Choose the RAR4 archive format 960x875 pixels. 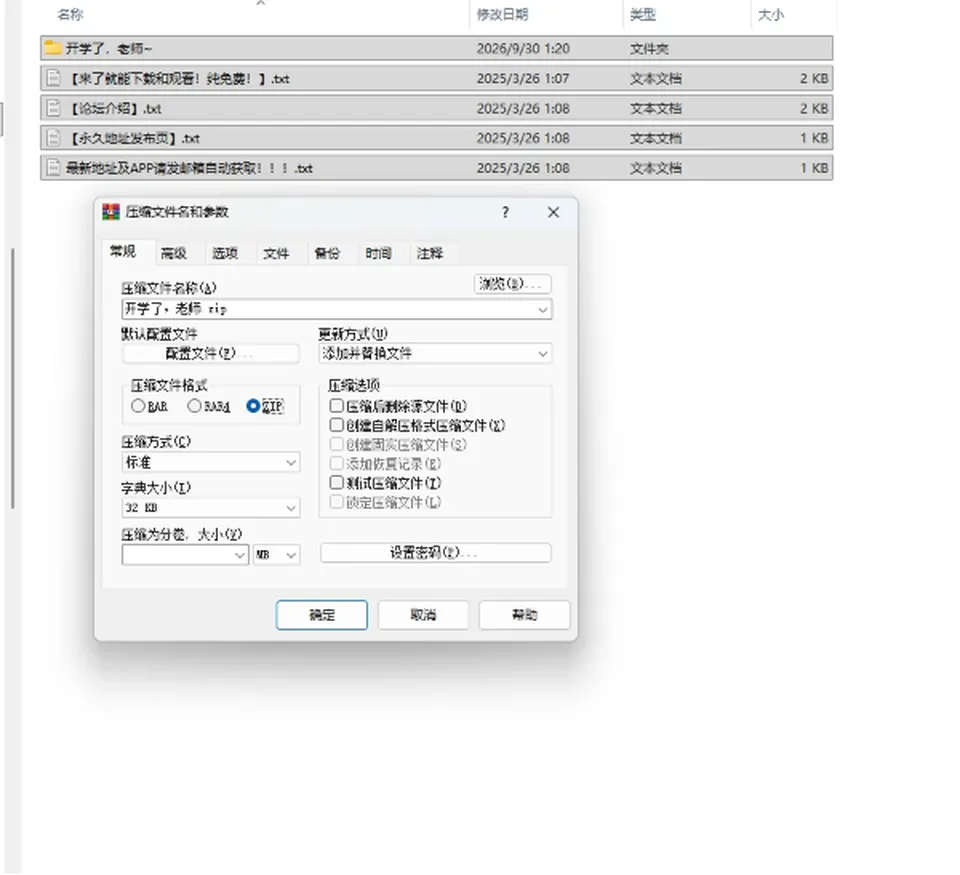point(194,406)
